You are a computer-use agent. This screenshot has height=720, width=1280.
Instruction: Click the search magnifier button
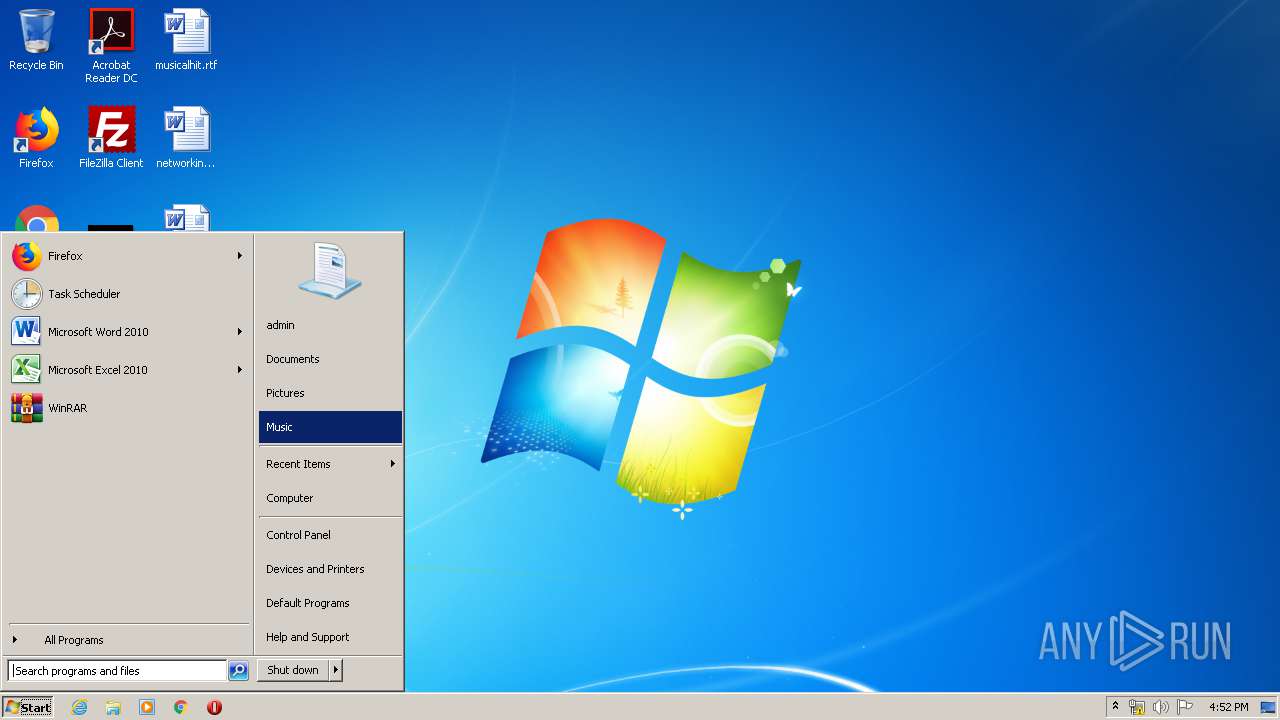pos(238,671)
